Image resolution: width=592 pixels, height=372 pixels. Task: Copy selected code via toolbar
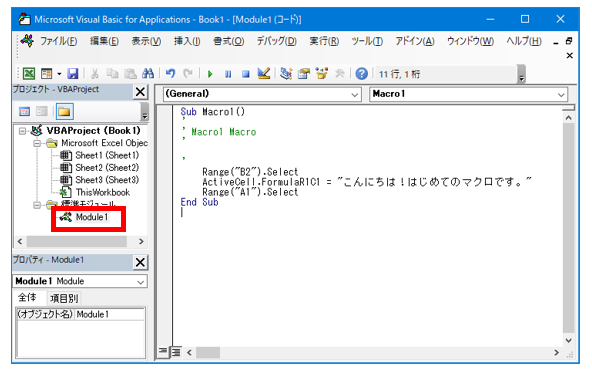(x=113, y=73)
